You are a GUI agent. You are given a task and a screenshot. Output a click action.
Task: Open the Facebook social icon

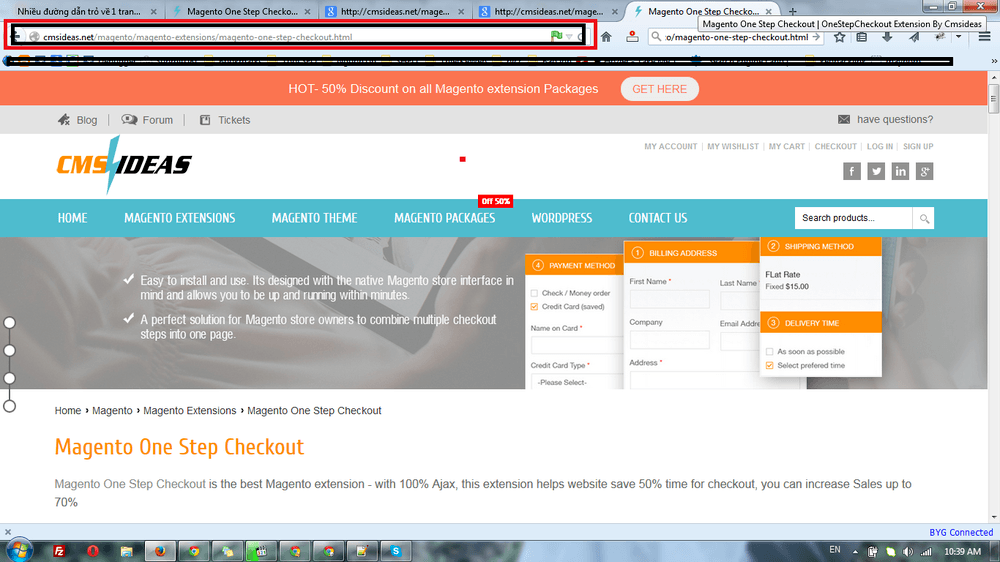(851, 171)
